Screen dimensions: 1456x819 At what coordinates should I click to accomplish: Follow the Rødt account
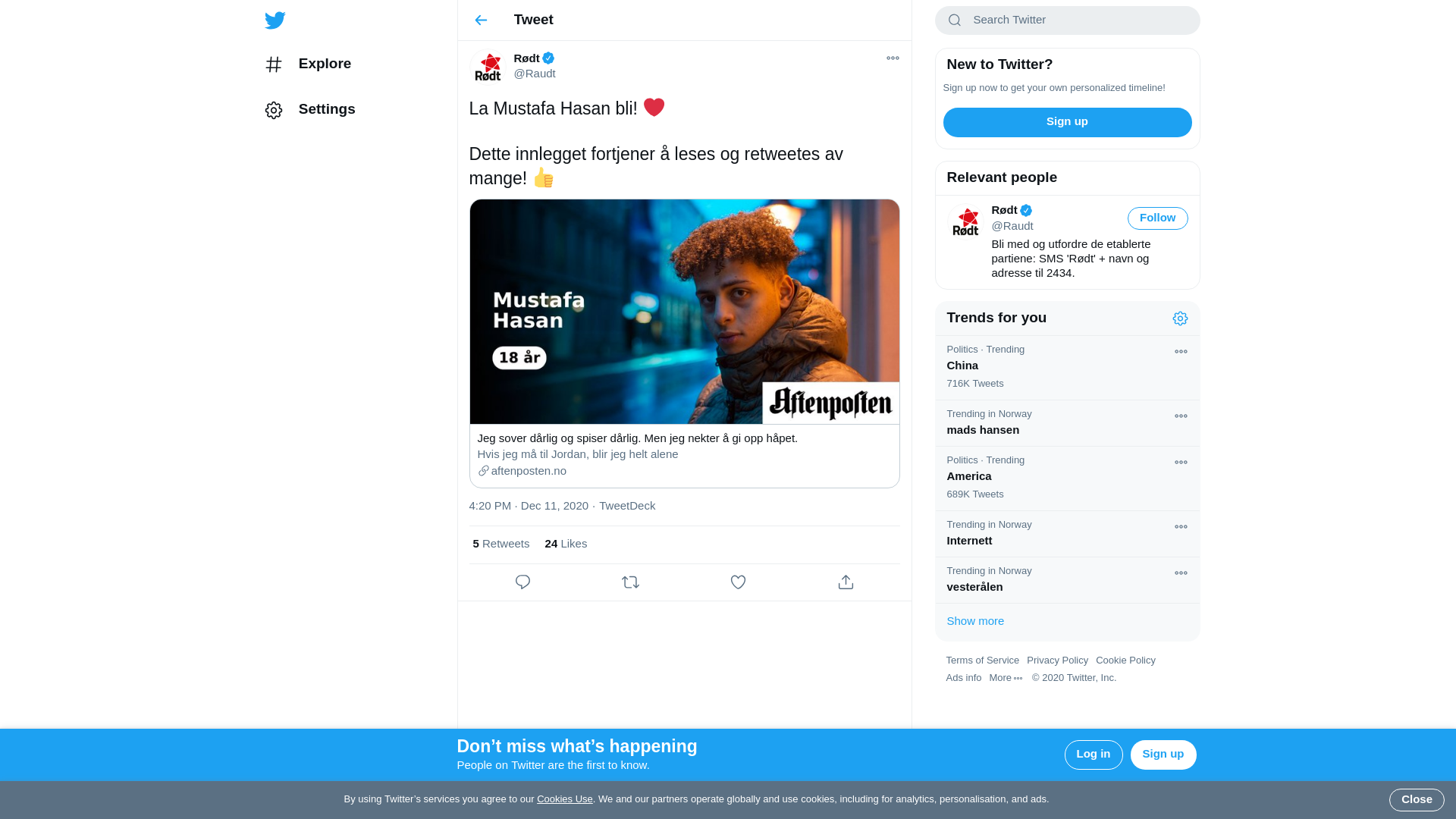(x=1157, y=218)
